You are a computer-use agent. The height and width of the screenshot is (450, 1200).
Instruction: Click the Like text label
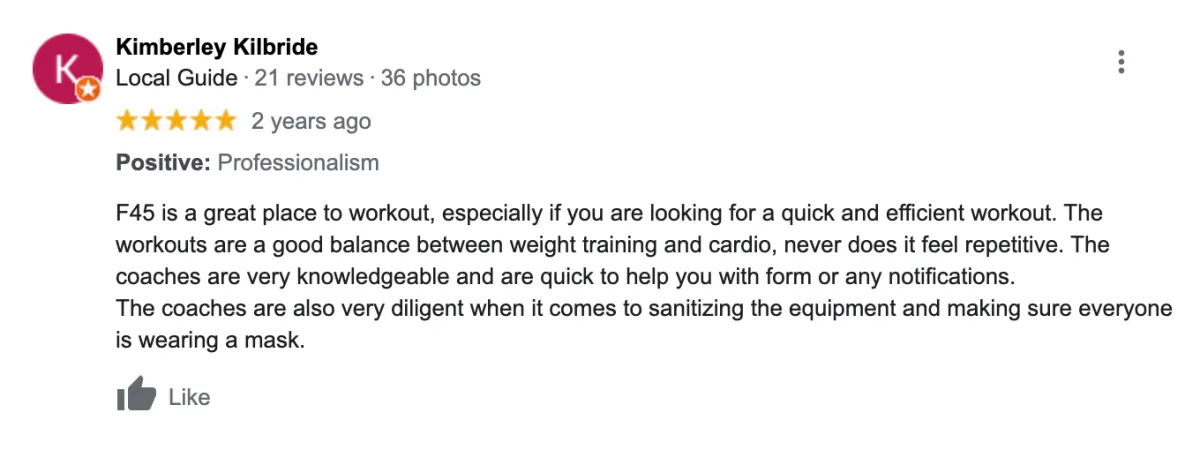click(189, 397)
